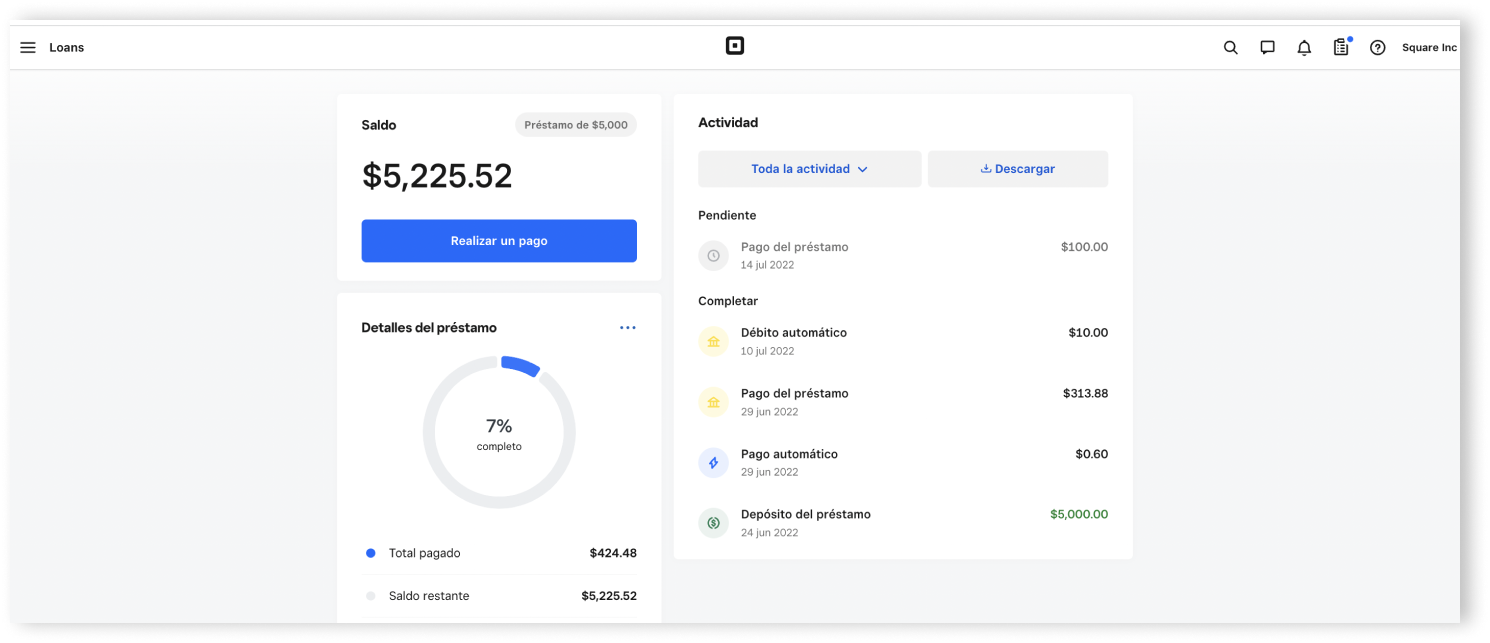The width and height of the screenshot is (1490, 643).
Task: Open the Depósito del préstamo entry
Action: click(903, 523)
